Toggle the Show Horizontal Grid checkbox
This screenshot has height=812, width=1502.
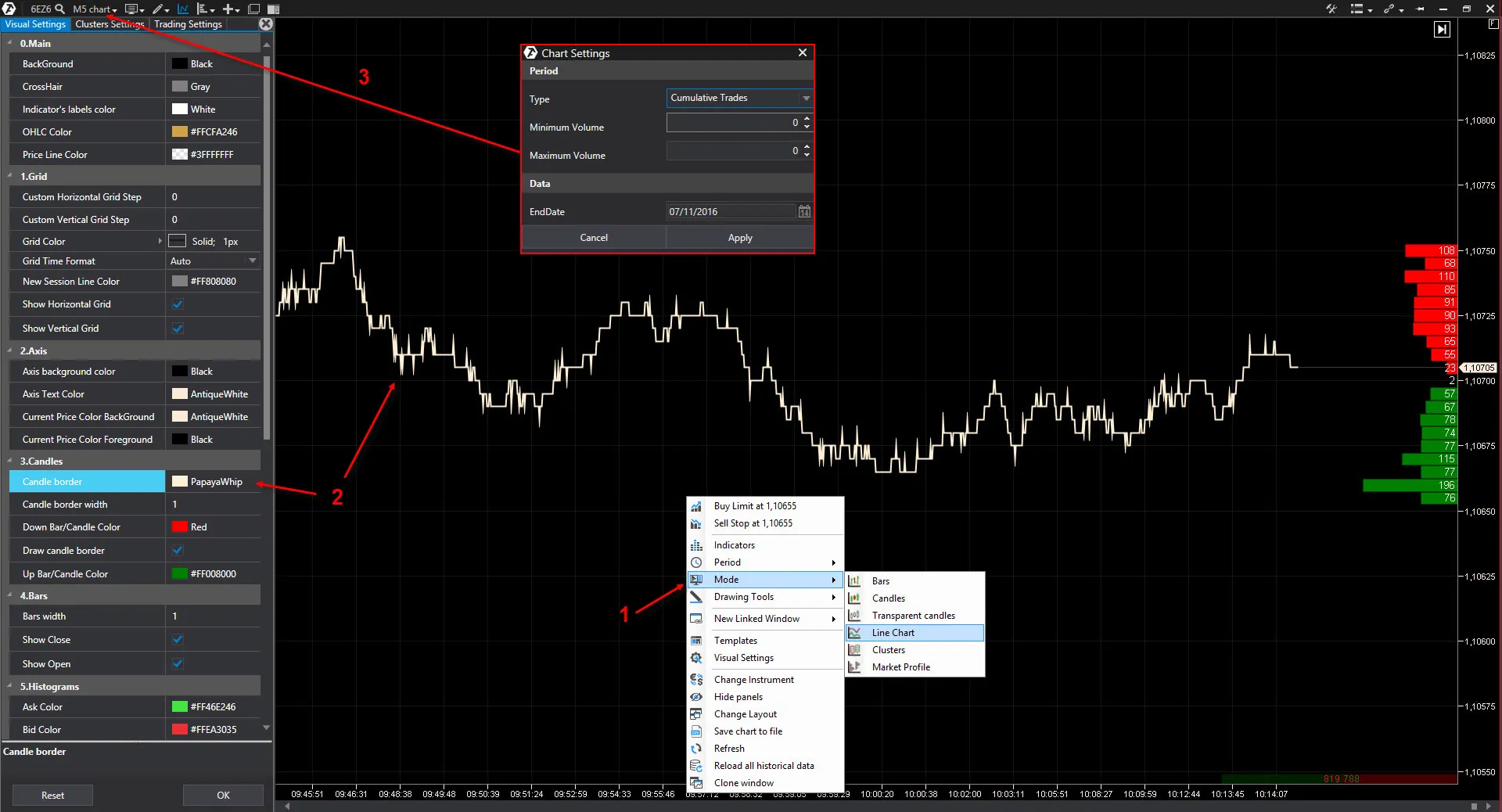pos(178,304)
